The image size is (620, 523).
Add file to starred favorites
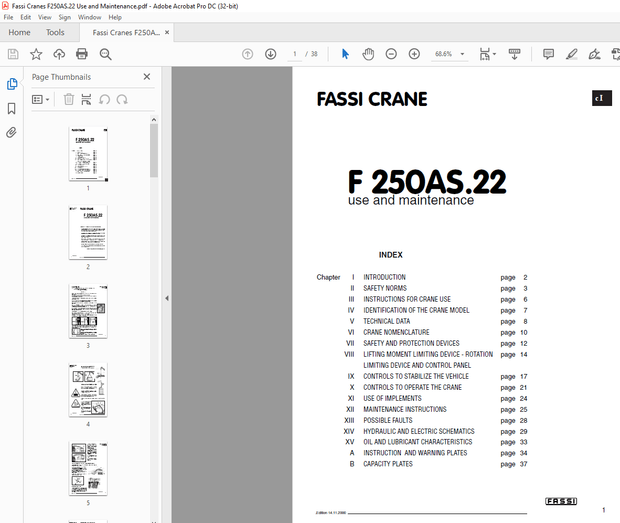36,54
